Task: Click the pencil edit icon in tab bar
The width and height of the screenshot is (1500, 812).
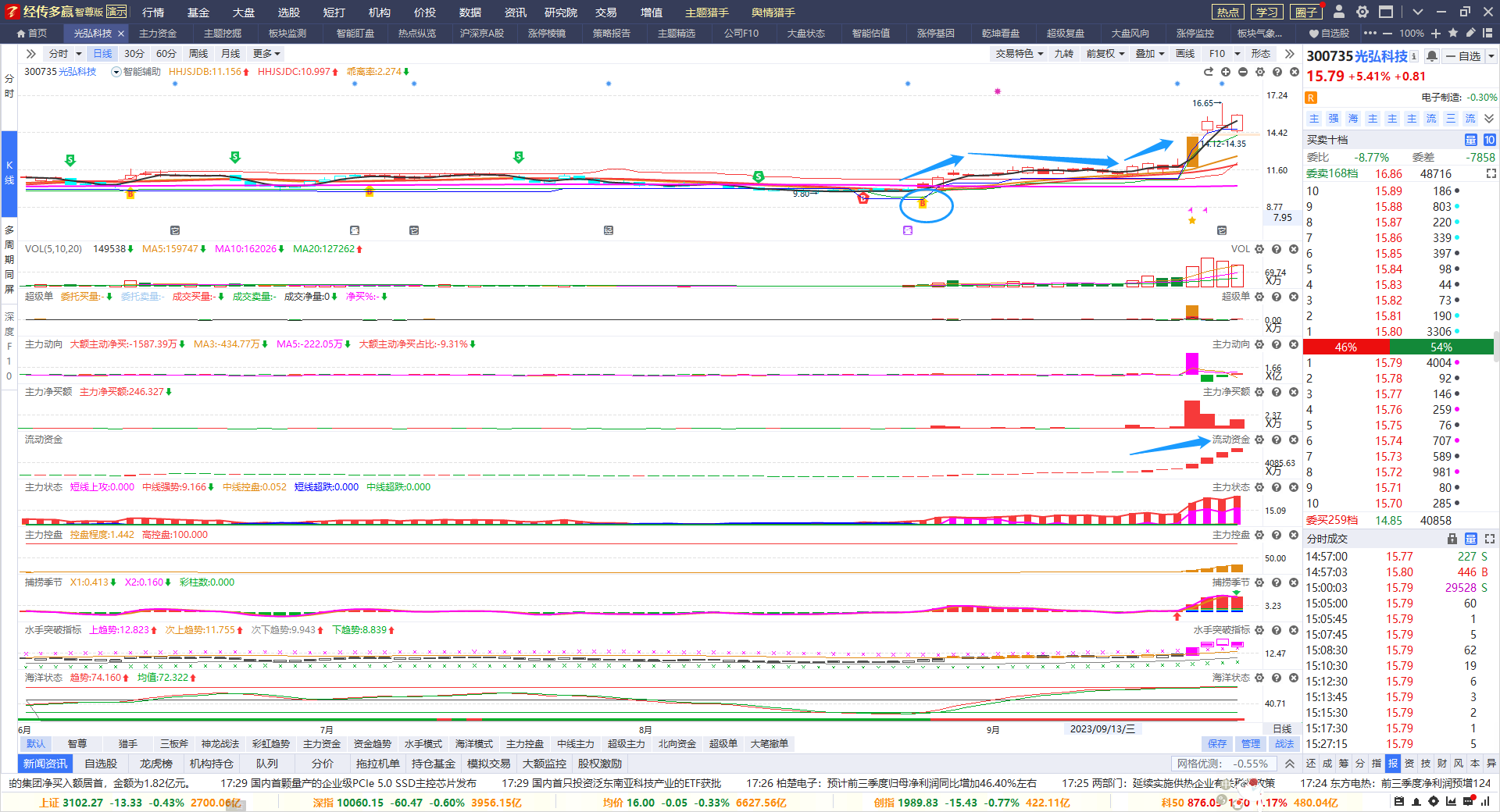Action: [1470, 33]
